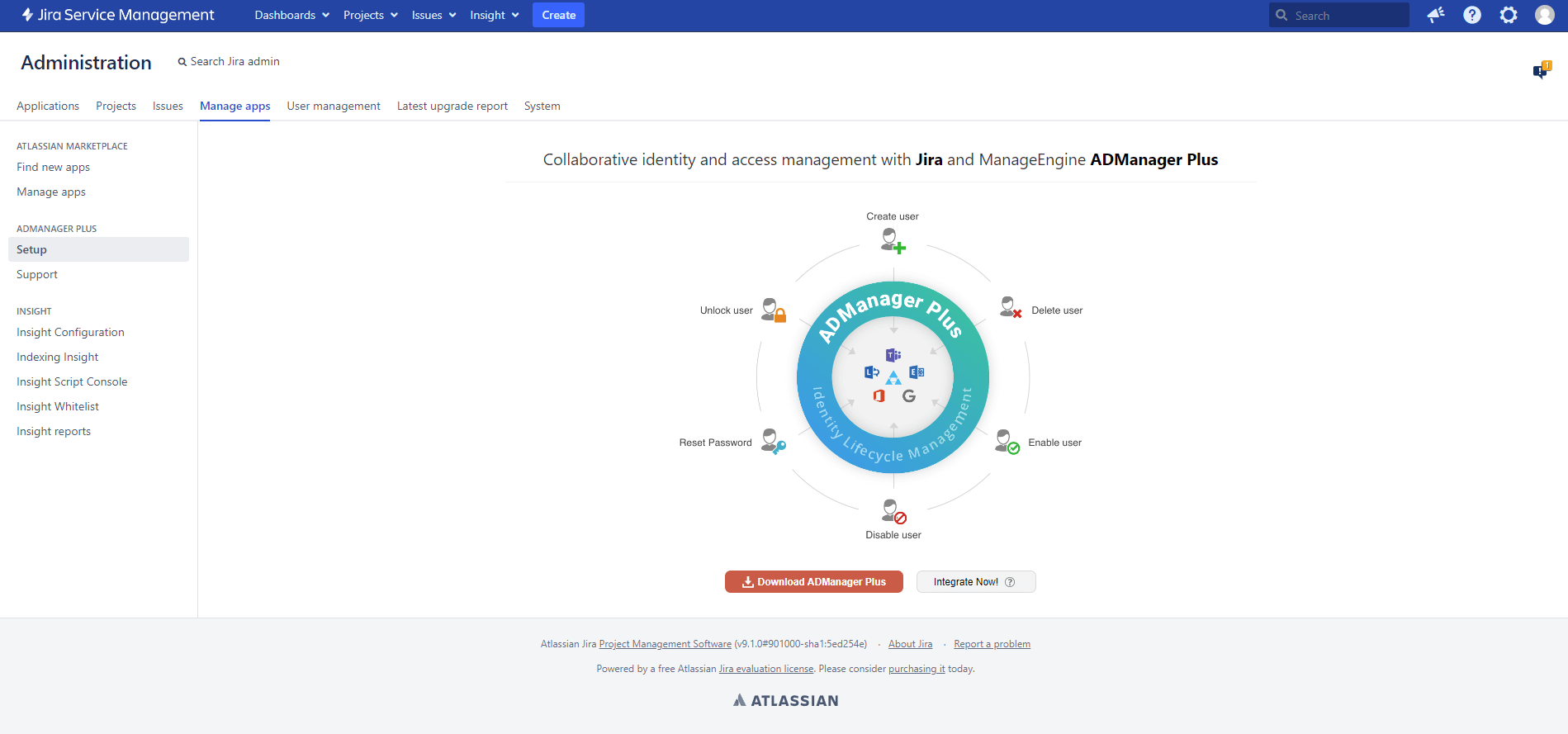Image resolution: width=1568 pixels, height=734 pixels.
Task: Click the Jira Service Management logo
Action: (x=117, y=15)
